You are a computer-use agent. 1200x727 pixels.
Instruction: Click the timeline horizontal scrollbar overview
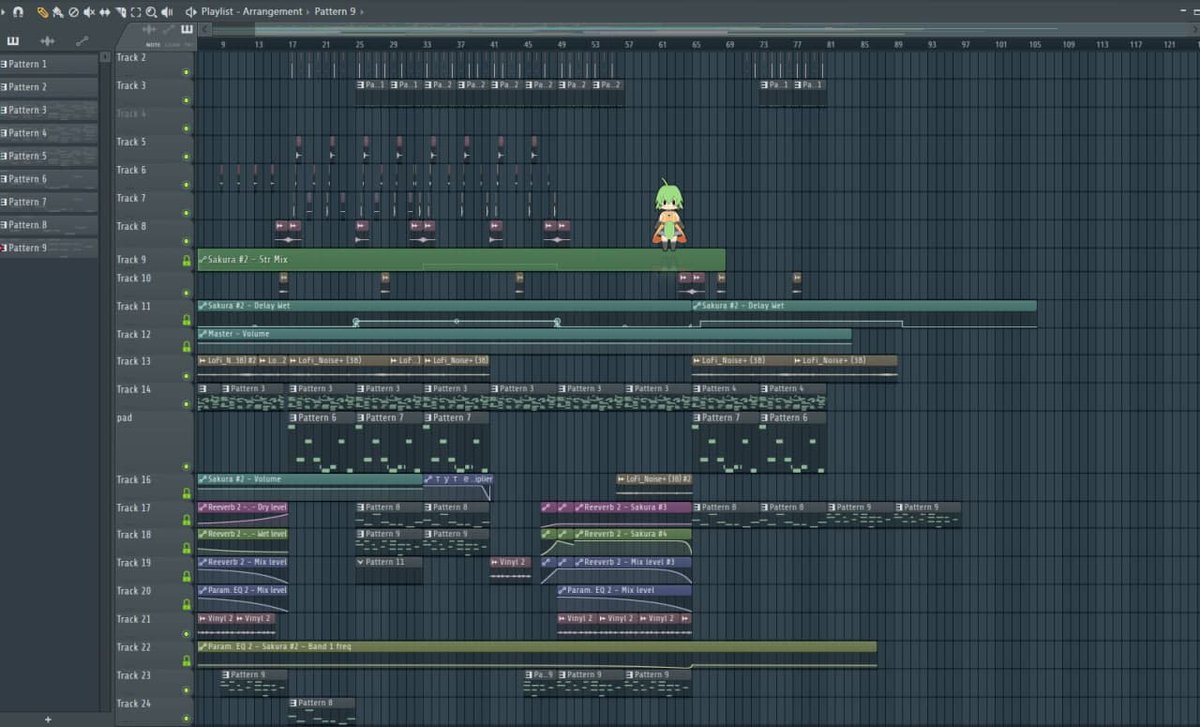[699, 29]
